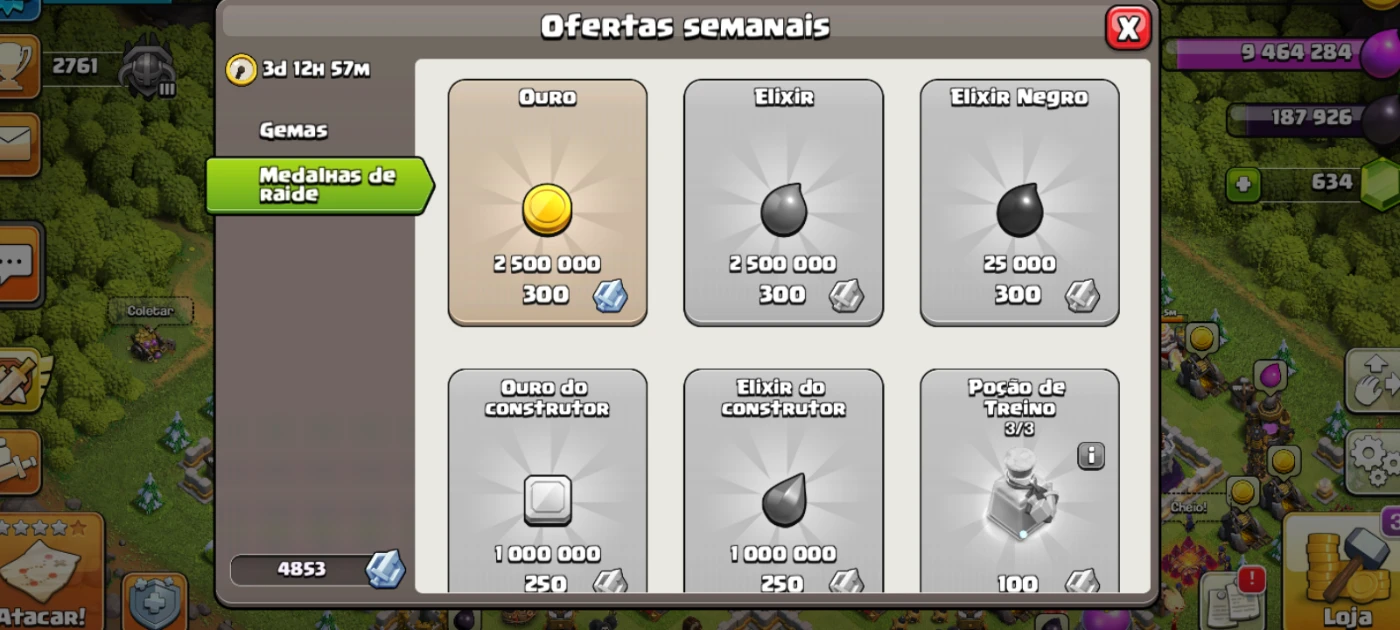Screen dimensions: 1400x630
Task: Select the Medalhas de raide tab
Action: pos(320,185)
